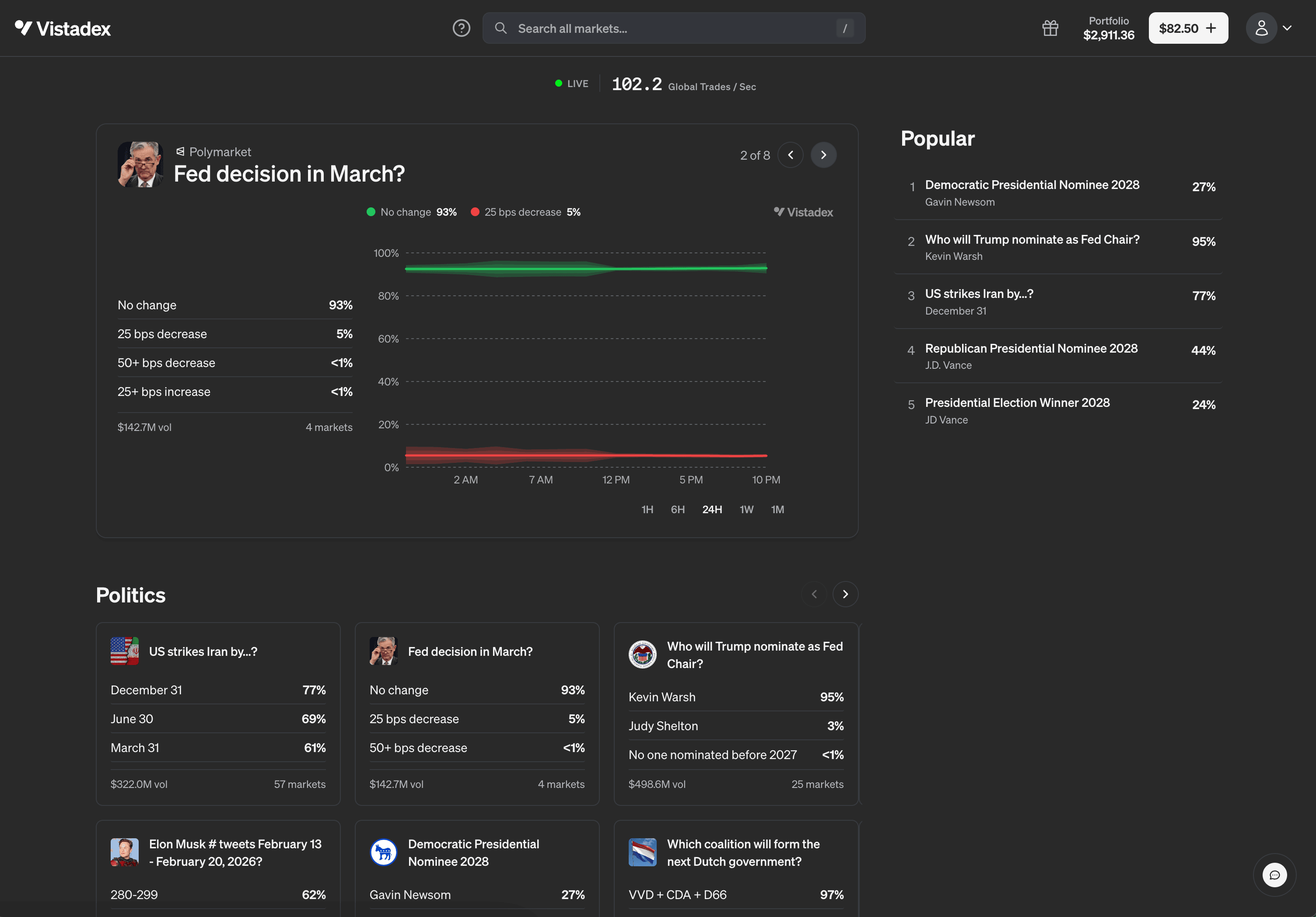Click the gift rewards icon
Screen dimensions: 1316x917
1050,28
